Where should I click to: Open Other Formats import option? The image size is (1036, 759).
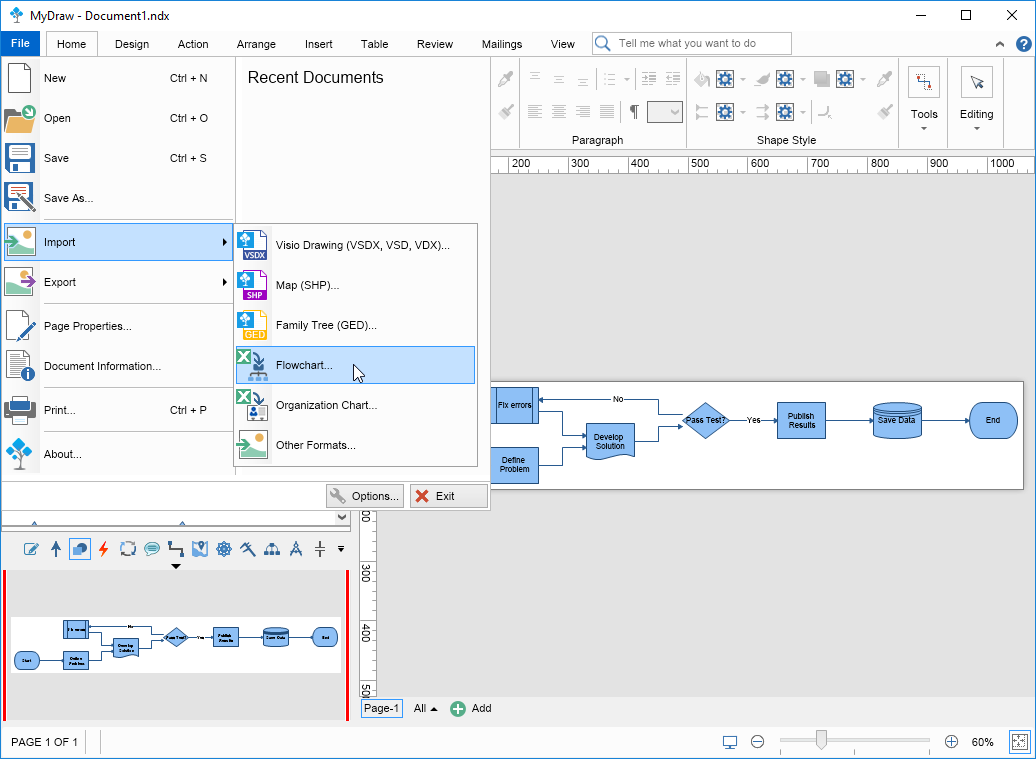click(x=355, y=445)
